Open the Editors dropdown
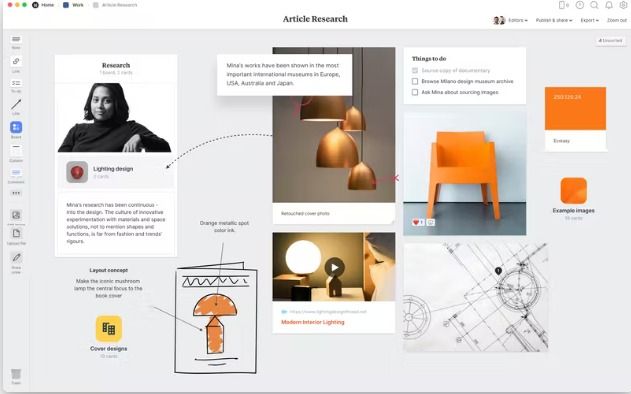Screen dimensions: 631x394 tap(518, 20)
